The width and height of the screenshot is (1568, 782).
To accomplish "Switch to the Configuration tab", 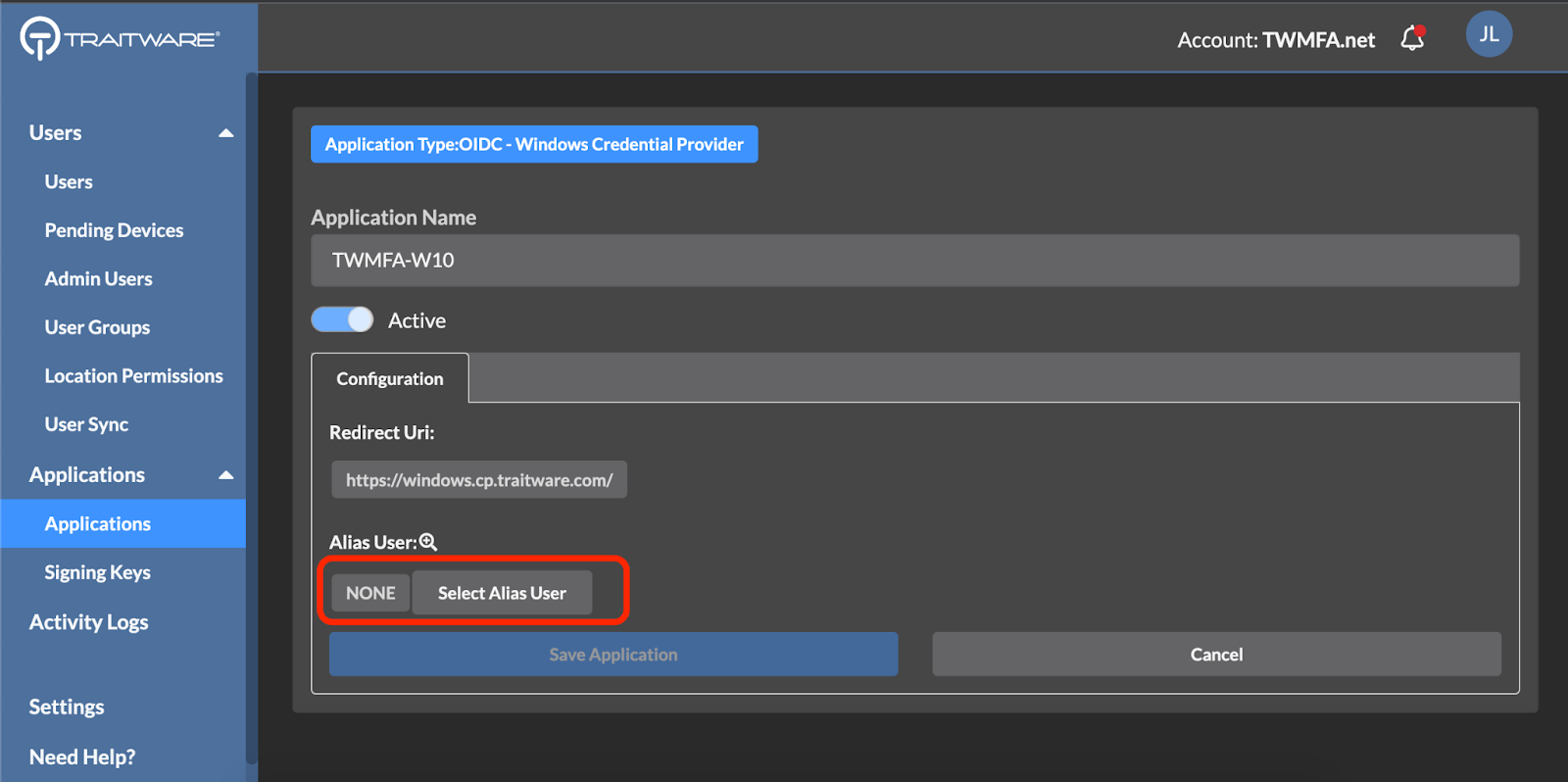I will (x=390, y=378).
